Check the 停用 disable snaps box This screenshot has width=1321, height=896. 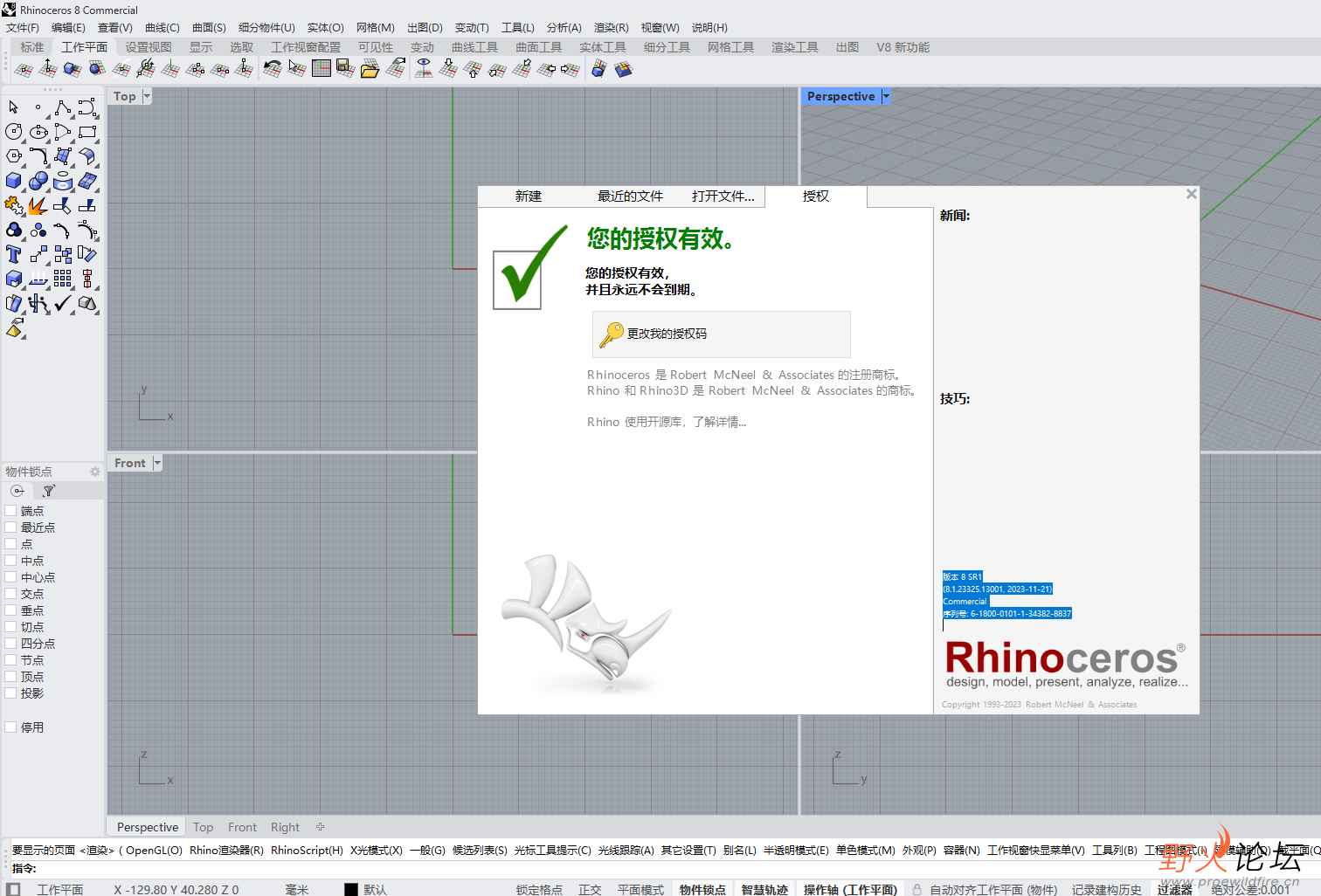click(x=10, y=727)
